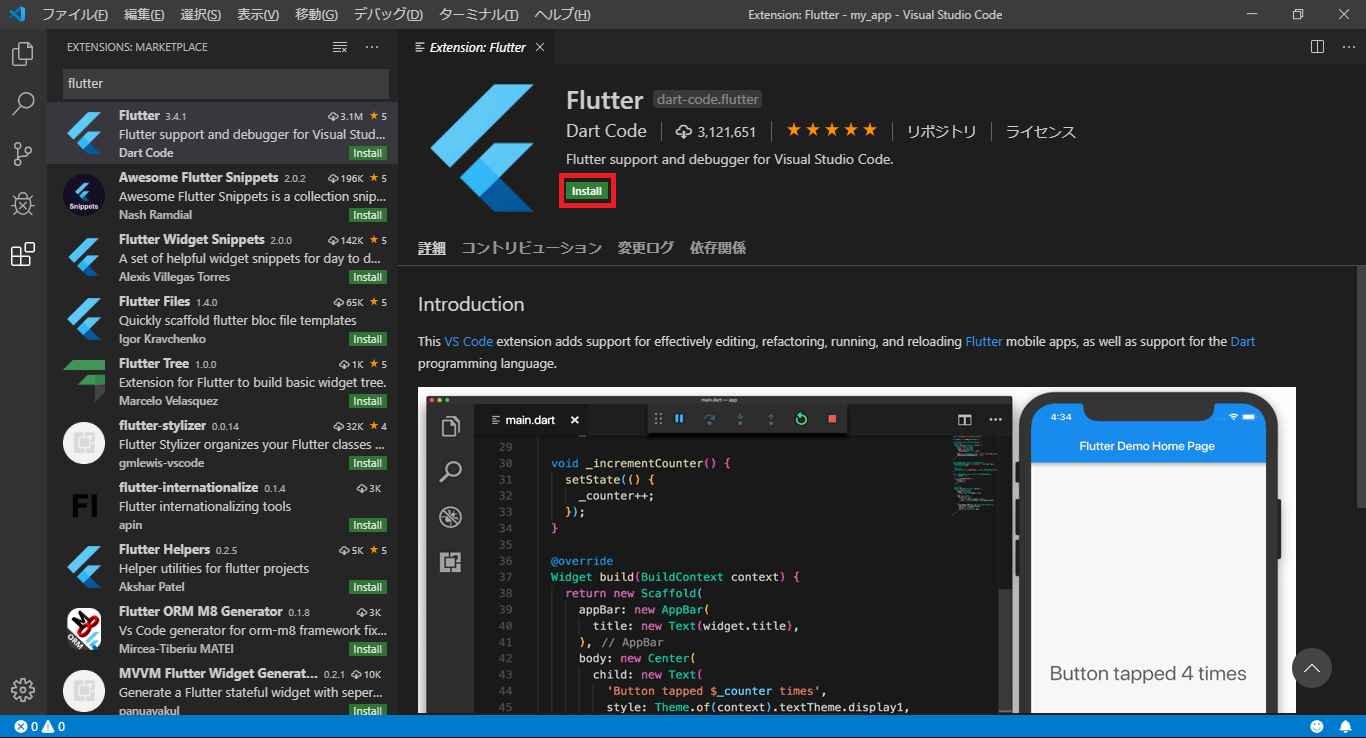Click the VS Code logo in title bar
The height and width of the screenshot is (738, 1366).
pos(17,15)
